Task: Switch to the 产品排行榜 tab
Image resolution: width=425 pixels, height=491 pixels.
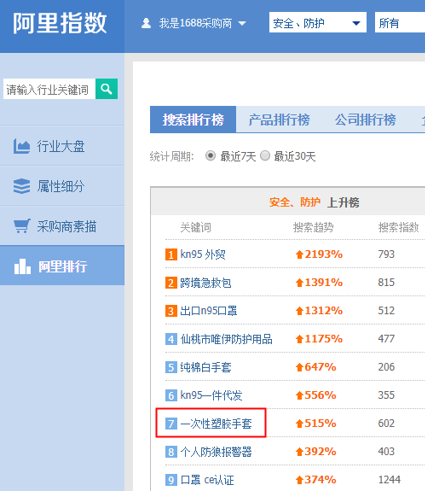Action: [x=279, y=119]
